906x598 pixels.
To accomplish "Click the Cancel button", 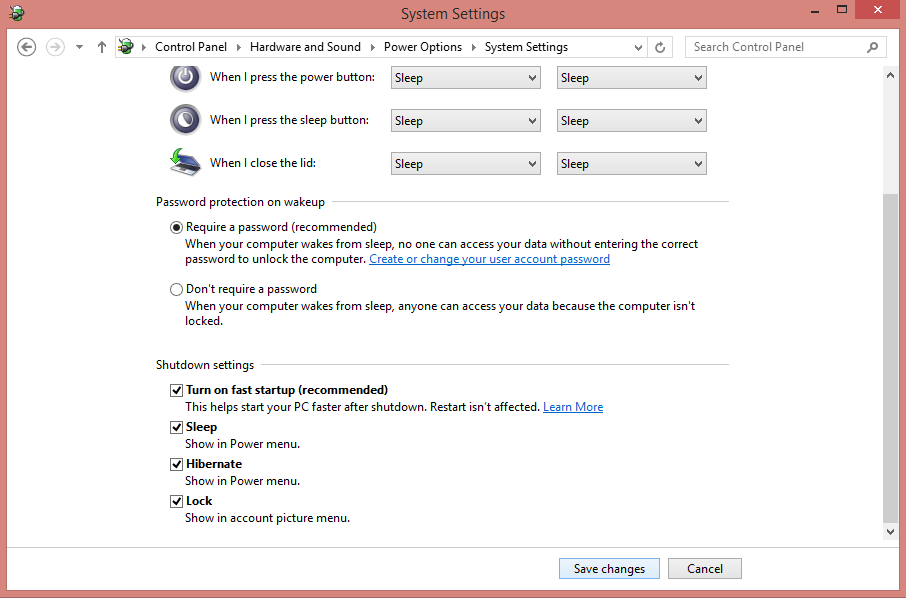I will tap(704, 569).
